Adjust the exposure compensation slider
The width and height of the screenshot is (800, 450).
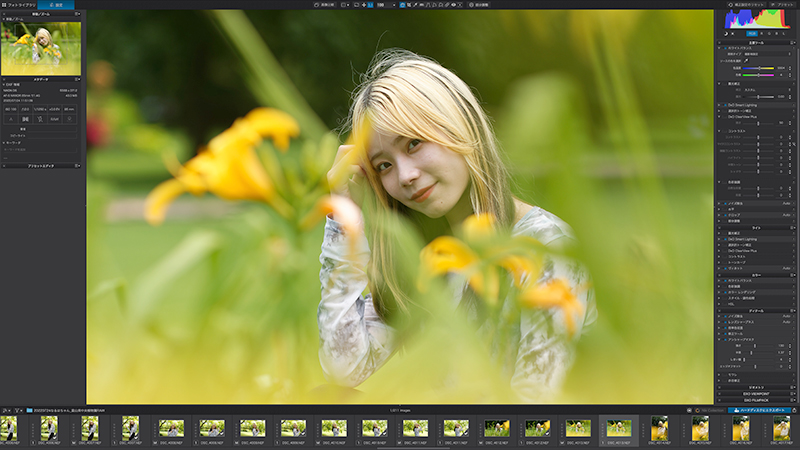[758, 96]
